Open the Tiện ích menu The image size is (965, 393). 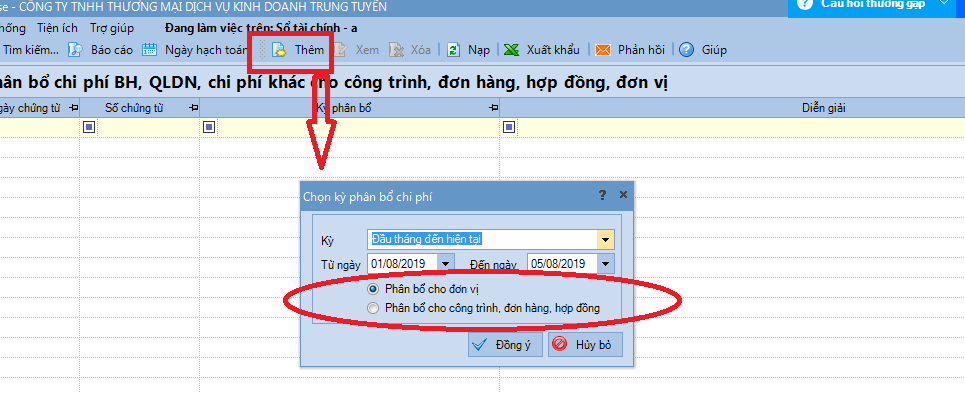pyautogui.click(x=57, y=28)
